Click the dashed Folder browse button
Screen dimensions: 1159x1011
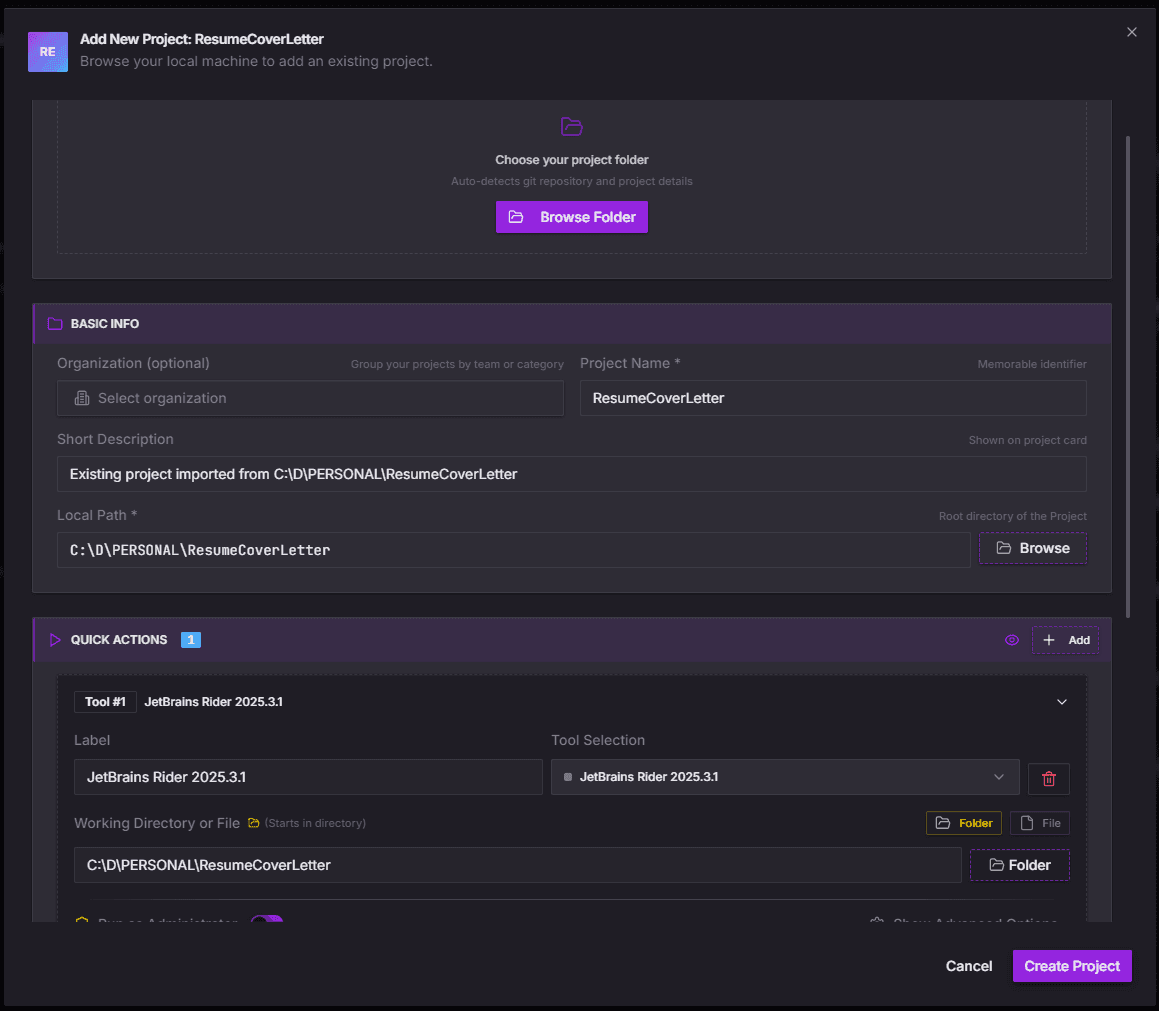click(1019, 865)
